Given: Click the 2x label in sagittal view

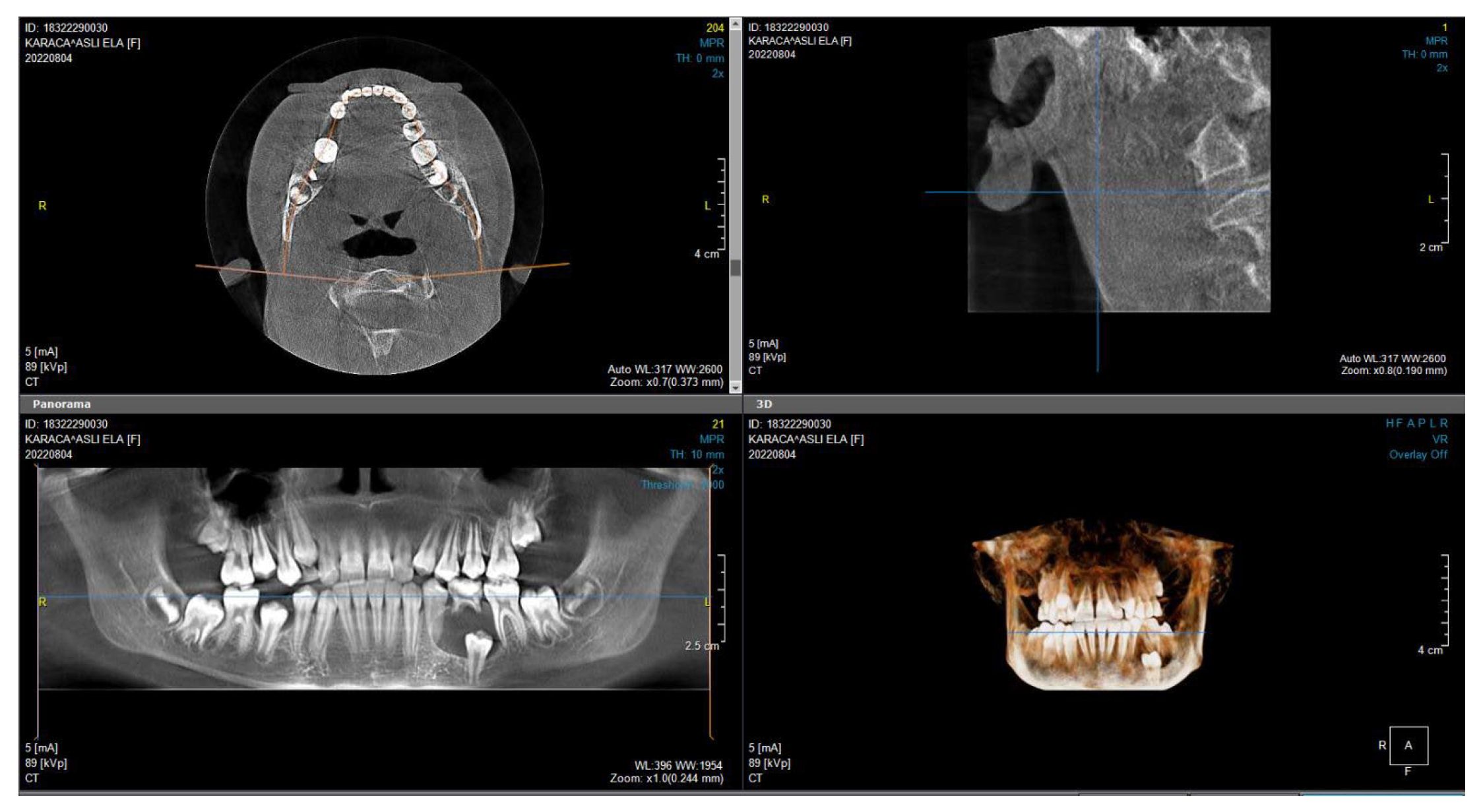Looking at the screenshot, I should (x=1442, y=68).
